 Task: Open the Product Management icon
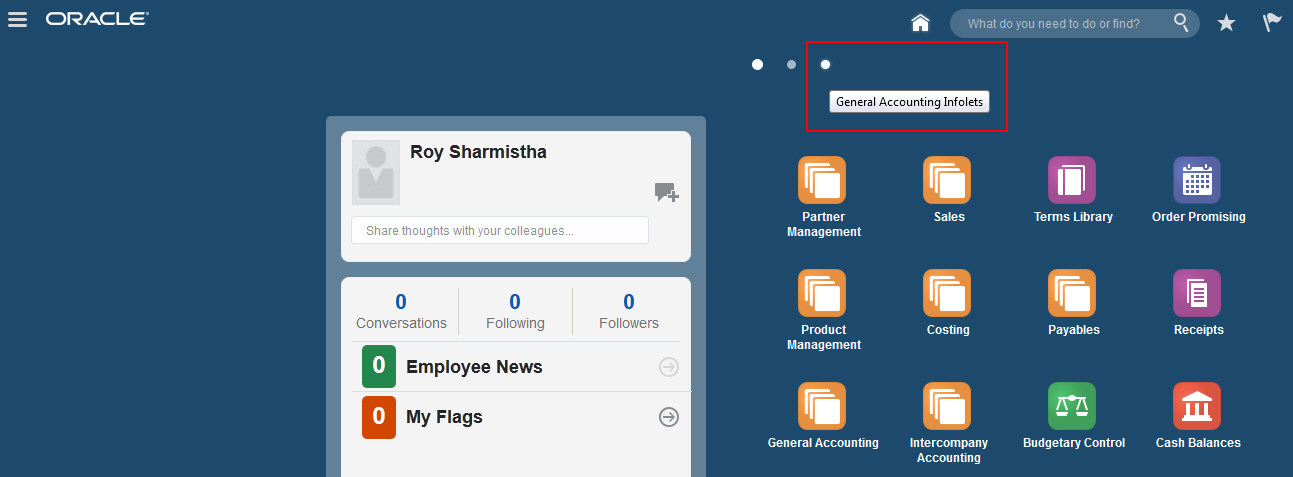coord(821,294)
